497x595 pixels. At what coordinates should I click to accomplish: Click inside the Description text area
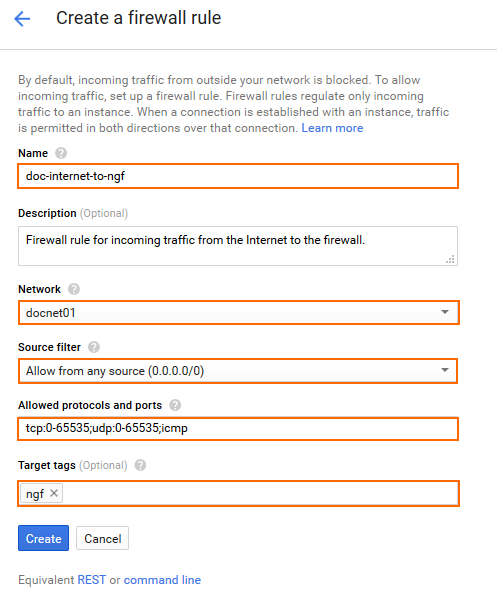point(238,246)
